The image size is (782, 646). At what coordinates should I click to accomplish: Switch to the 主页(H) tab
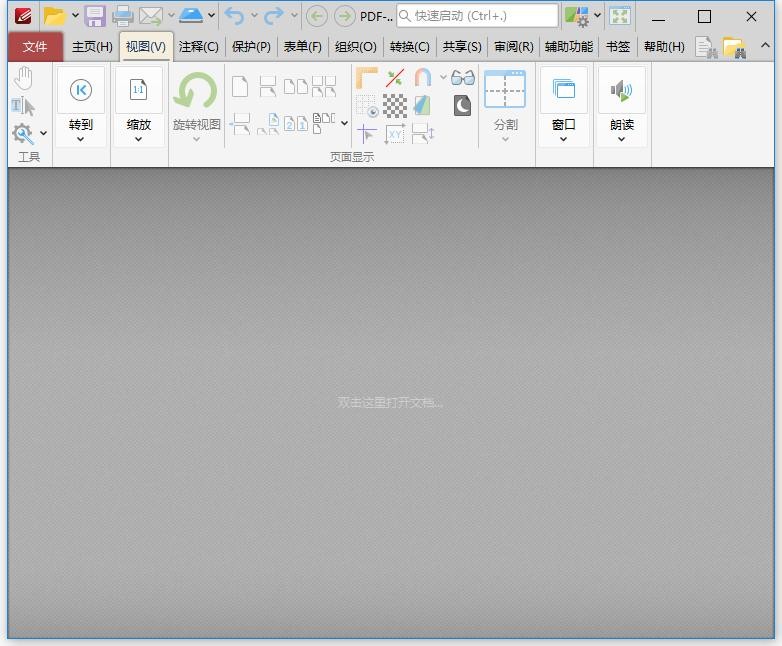click(92, 47)
